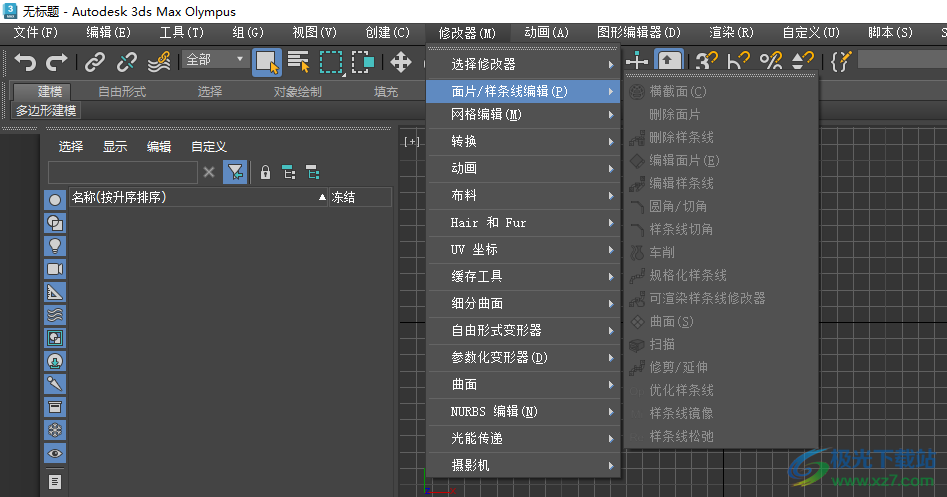Viewport: 947px width, 497px height.
Task: Toggle the Keyboard Shortcut Override button
Action: tap(669, 62)
